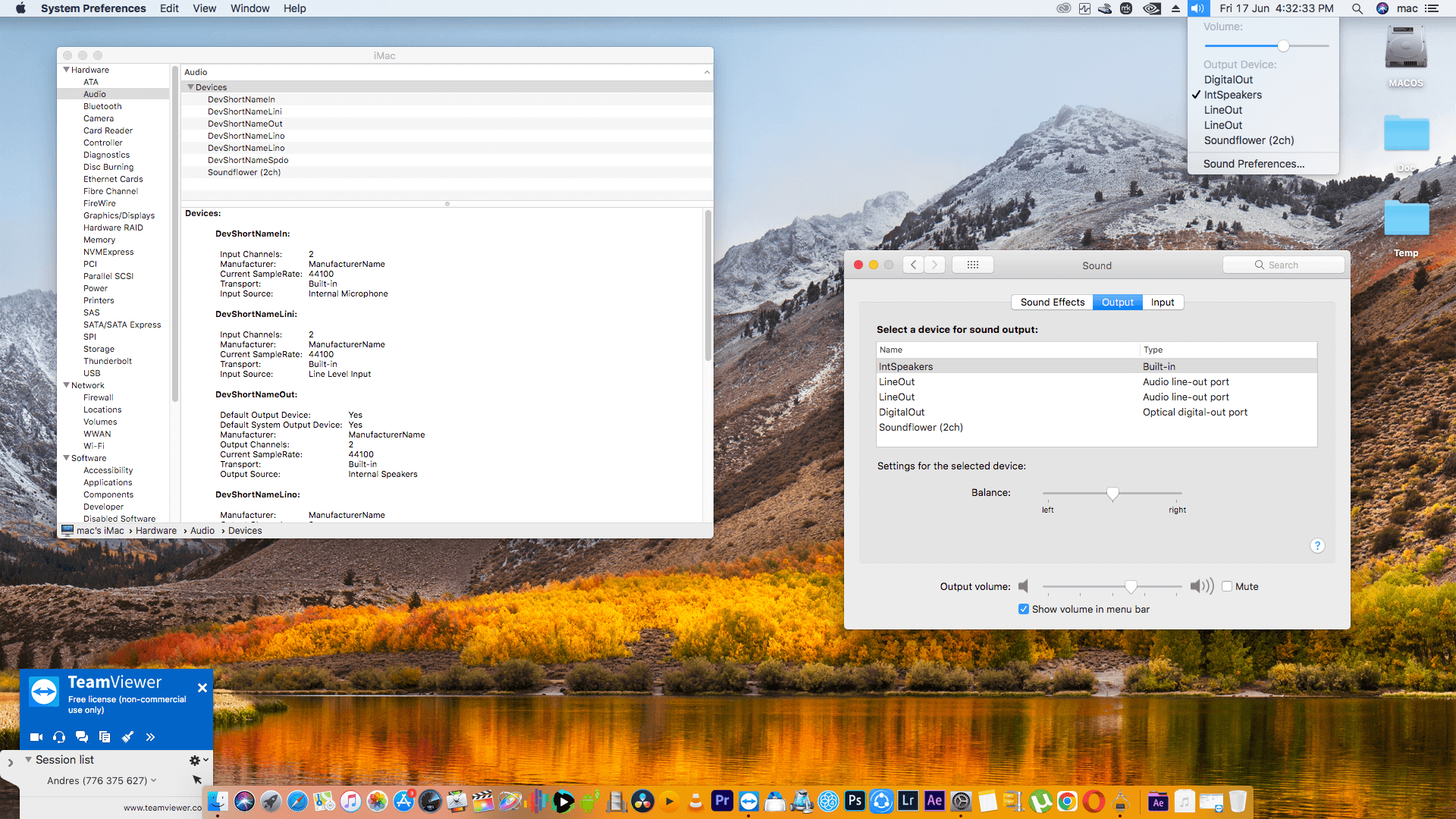Open TeamViewer voice over IP headset icon

(x=58, y=736)
